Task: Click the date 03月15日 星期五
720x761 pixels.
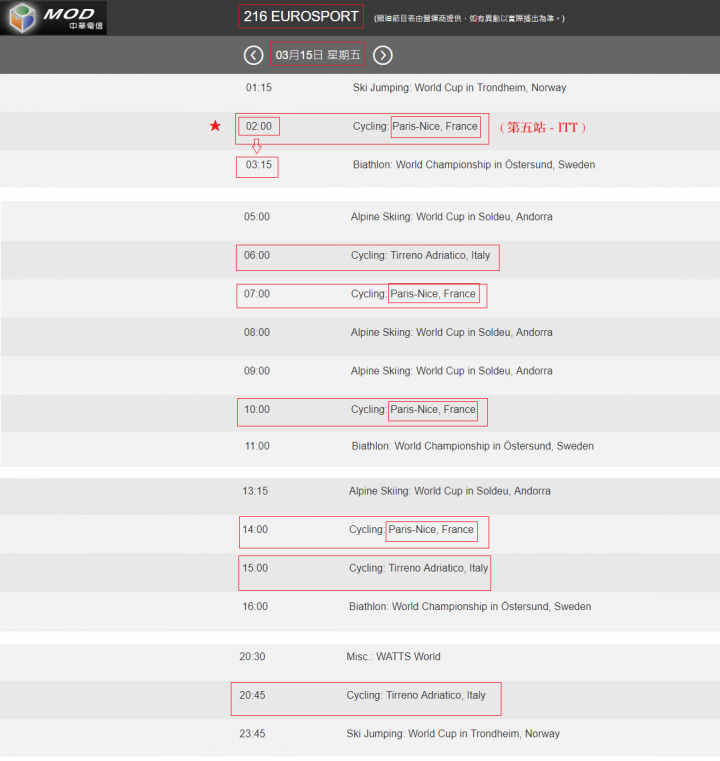Action: pos(318,55)
